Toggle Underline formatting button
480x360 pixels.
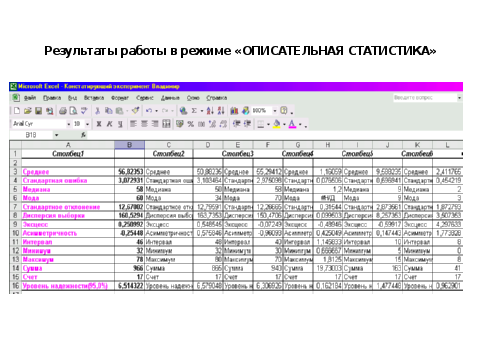click(x=120, y=124)
